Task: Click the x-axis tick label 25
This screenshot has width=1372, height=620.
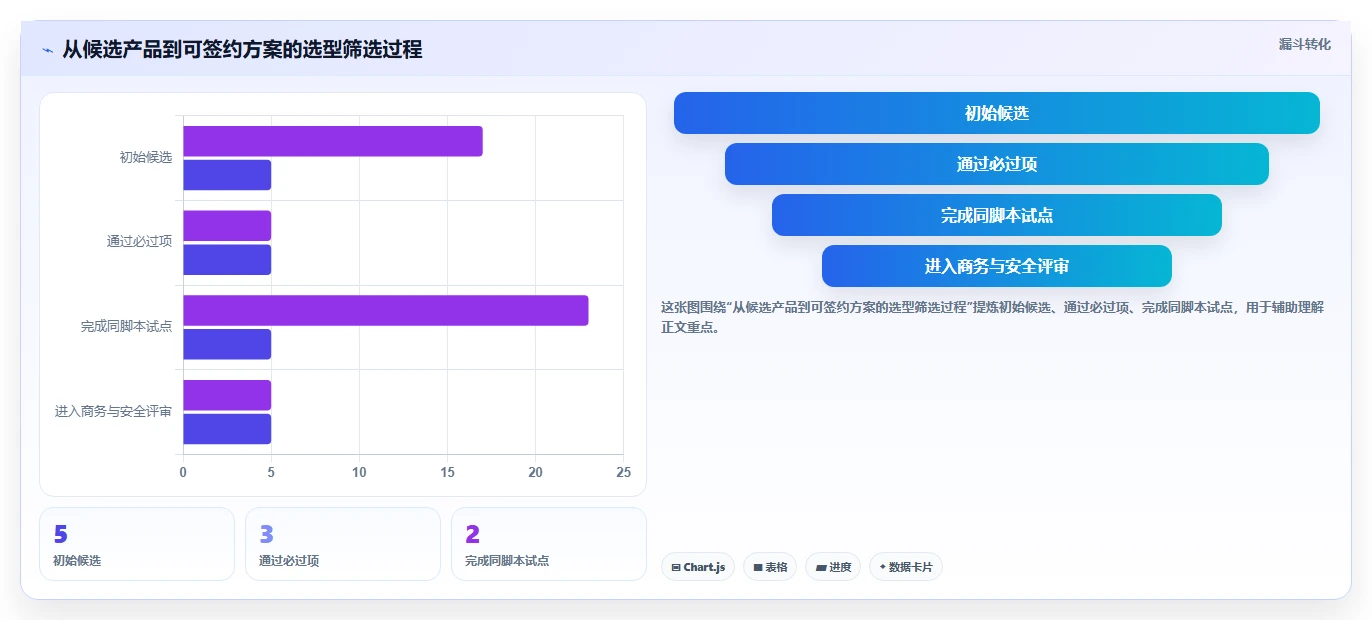Action: (623, 472)
